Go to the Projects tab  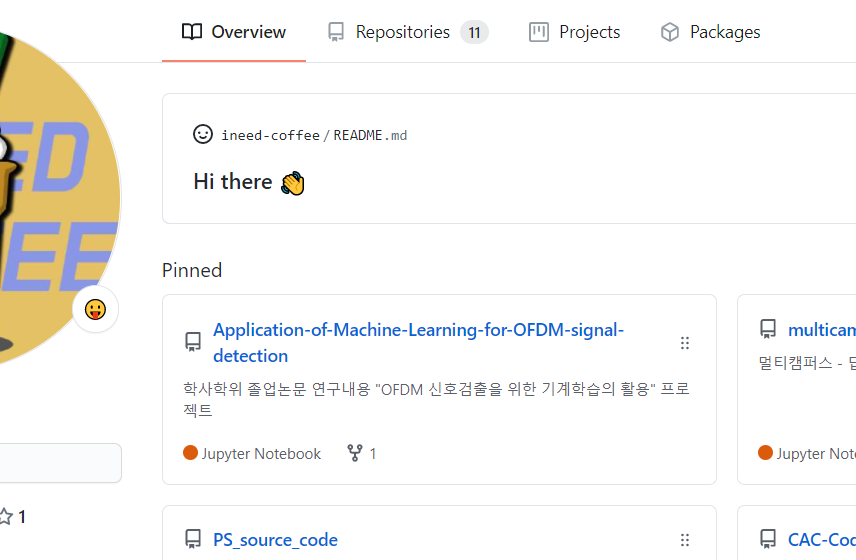(x=589, y=32)
